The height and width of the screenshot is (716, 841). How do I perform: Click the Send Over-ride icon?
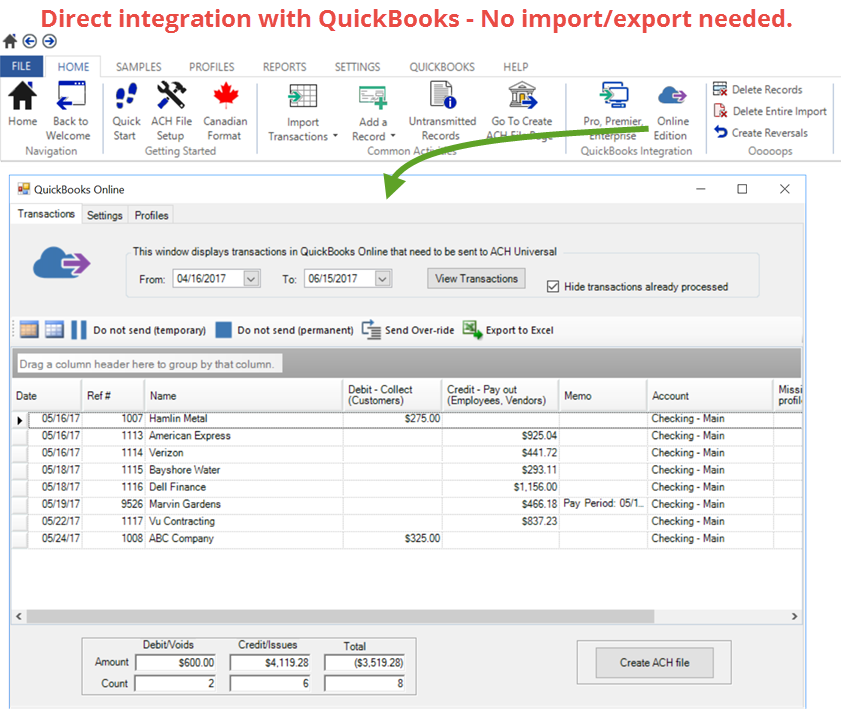coord(372,330)
